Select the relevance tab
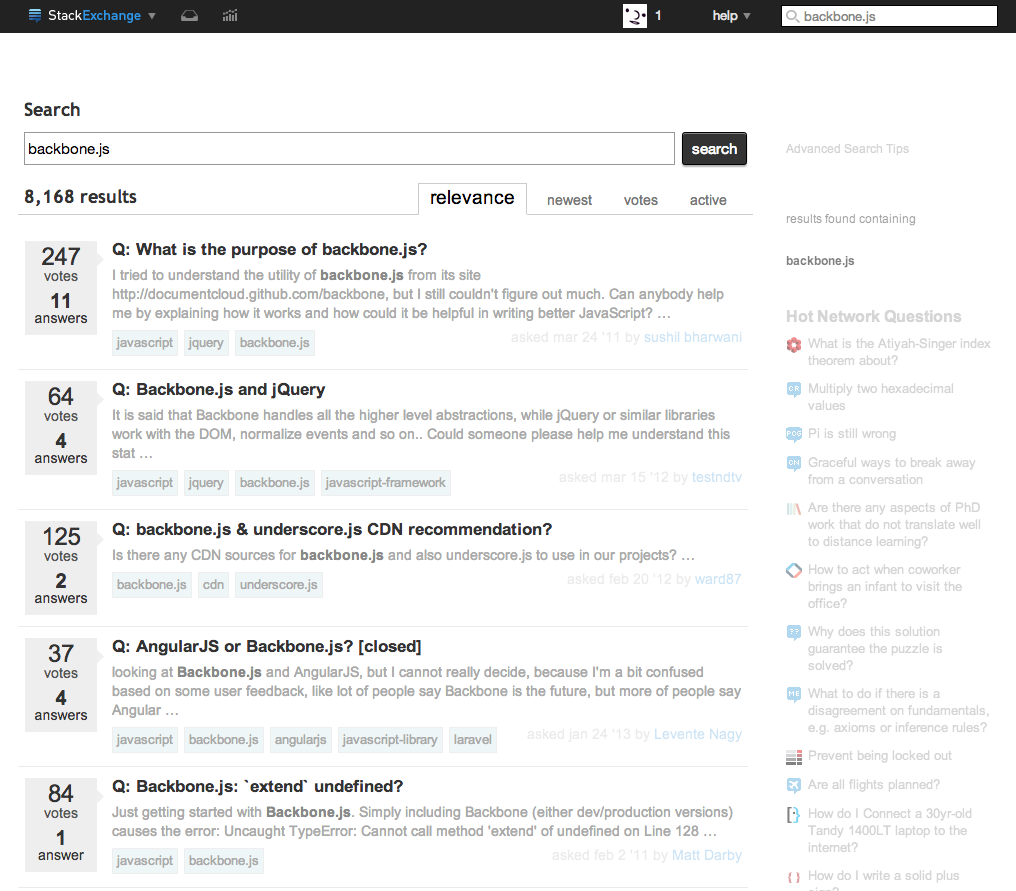Screen dimensions: 1016x891 coord(471,198)
